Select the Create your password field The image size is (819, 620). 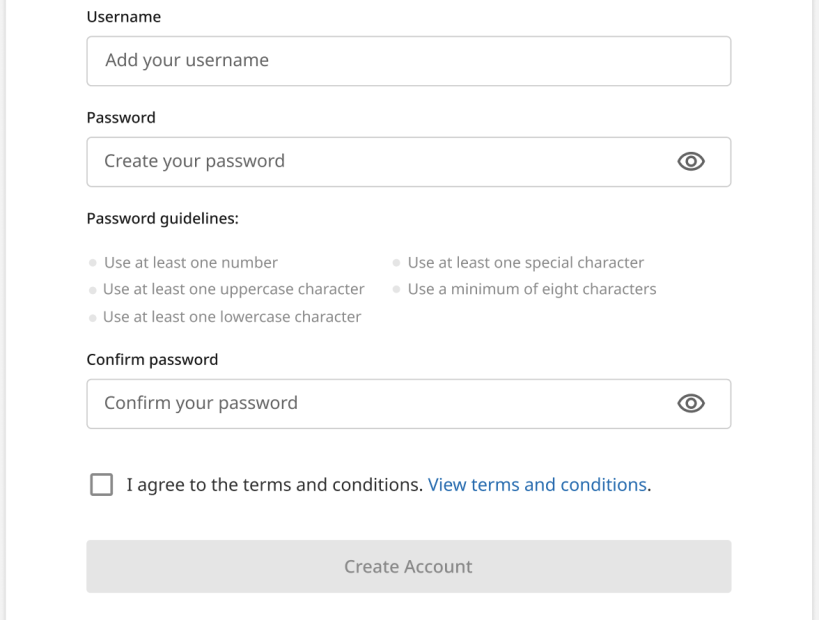408,162
